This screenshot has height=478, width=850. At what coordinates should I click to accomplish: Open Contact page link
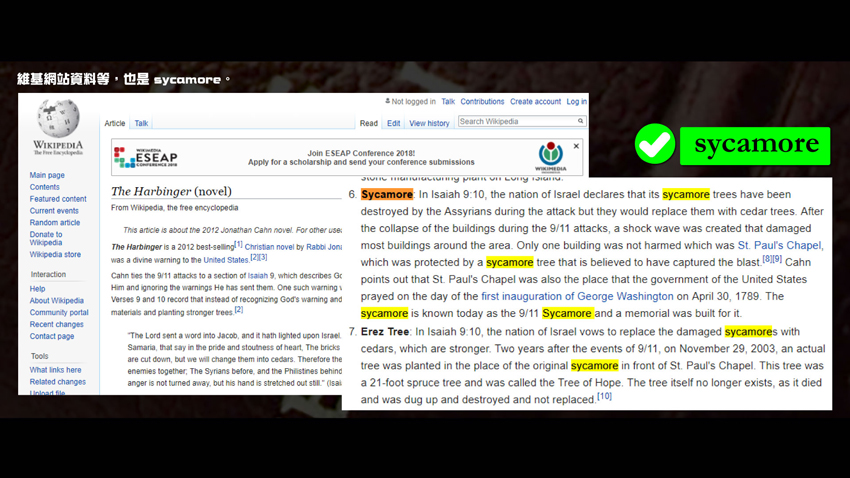click(x=52, y=337)
